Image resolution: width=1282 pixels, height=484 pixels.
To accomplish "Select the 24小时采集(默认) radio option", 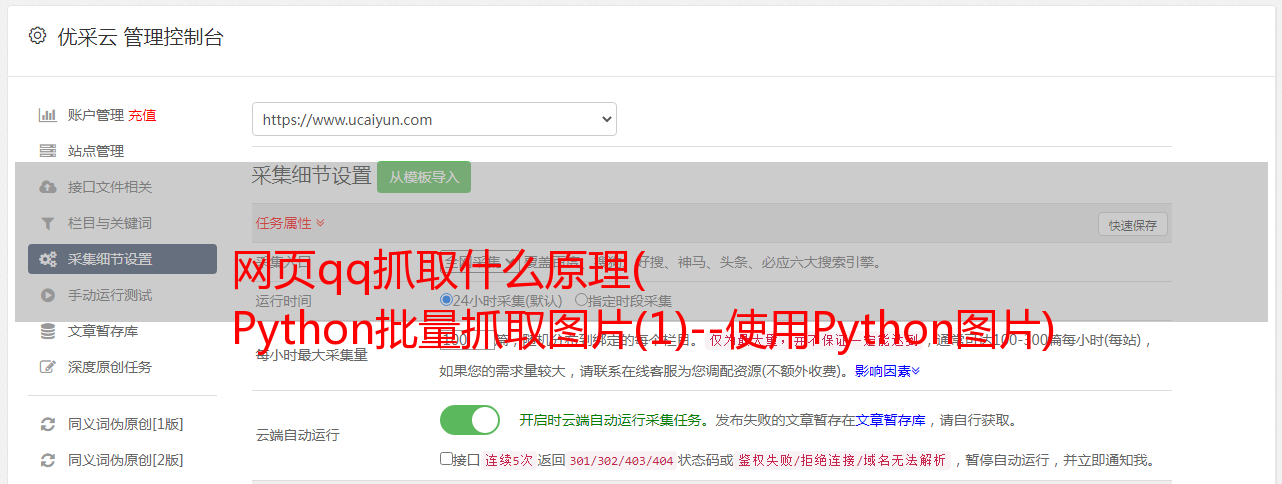I will click(x=446, y=300).
